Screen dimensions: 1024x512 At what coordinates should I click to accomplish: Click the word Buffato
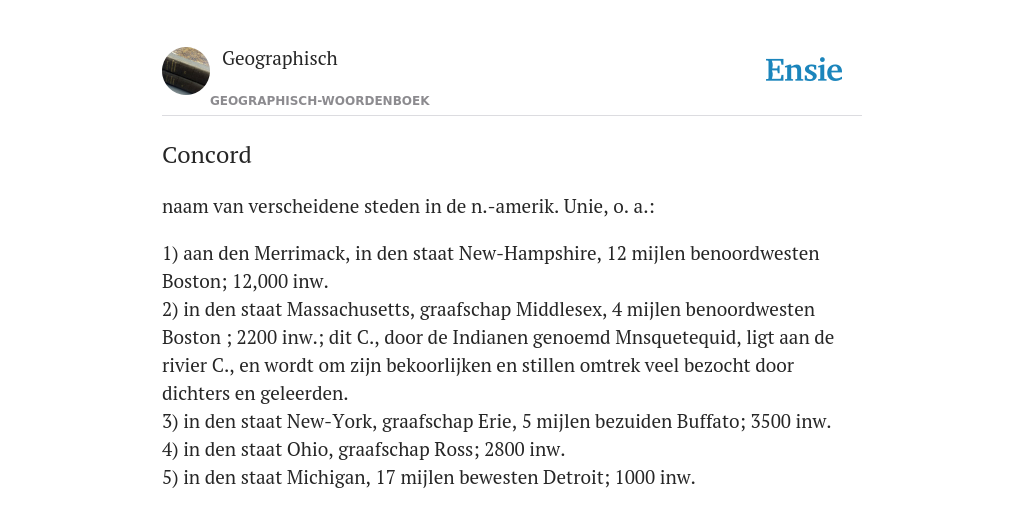(708, 422)
